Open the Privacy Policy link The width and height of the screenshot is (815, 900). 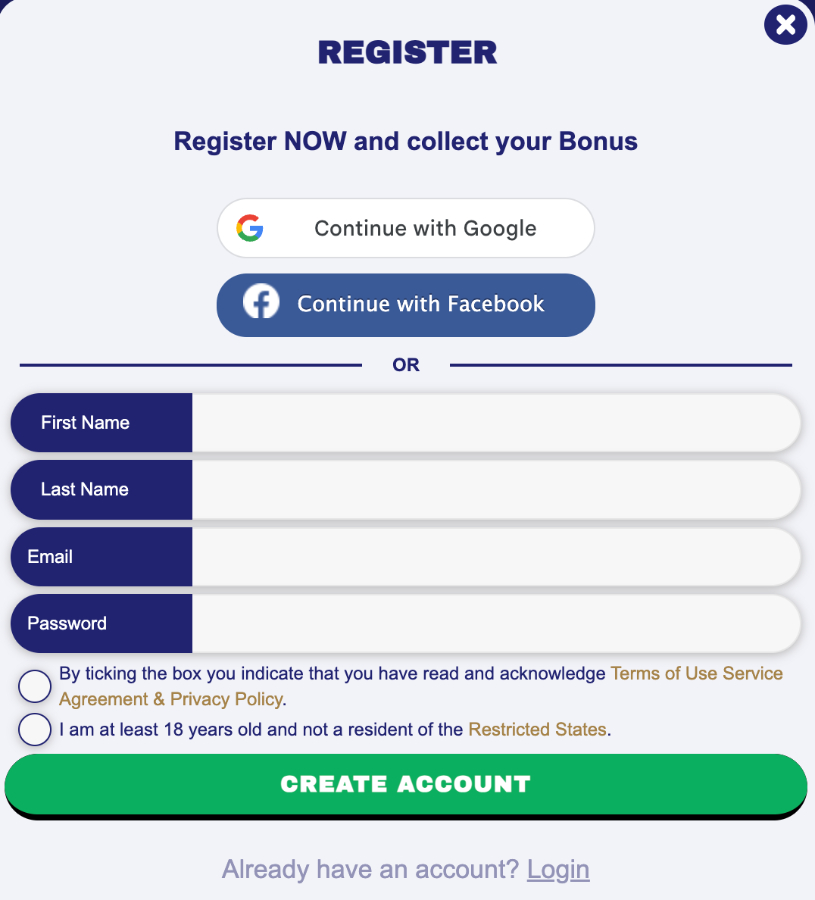click(220, 699)
